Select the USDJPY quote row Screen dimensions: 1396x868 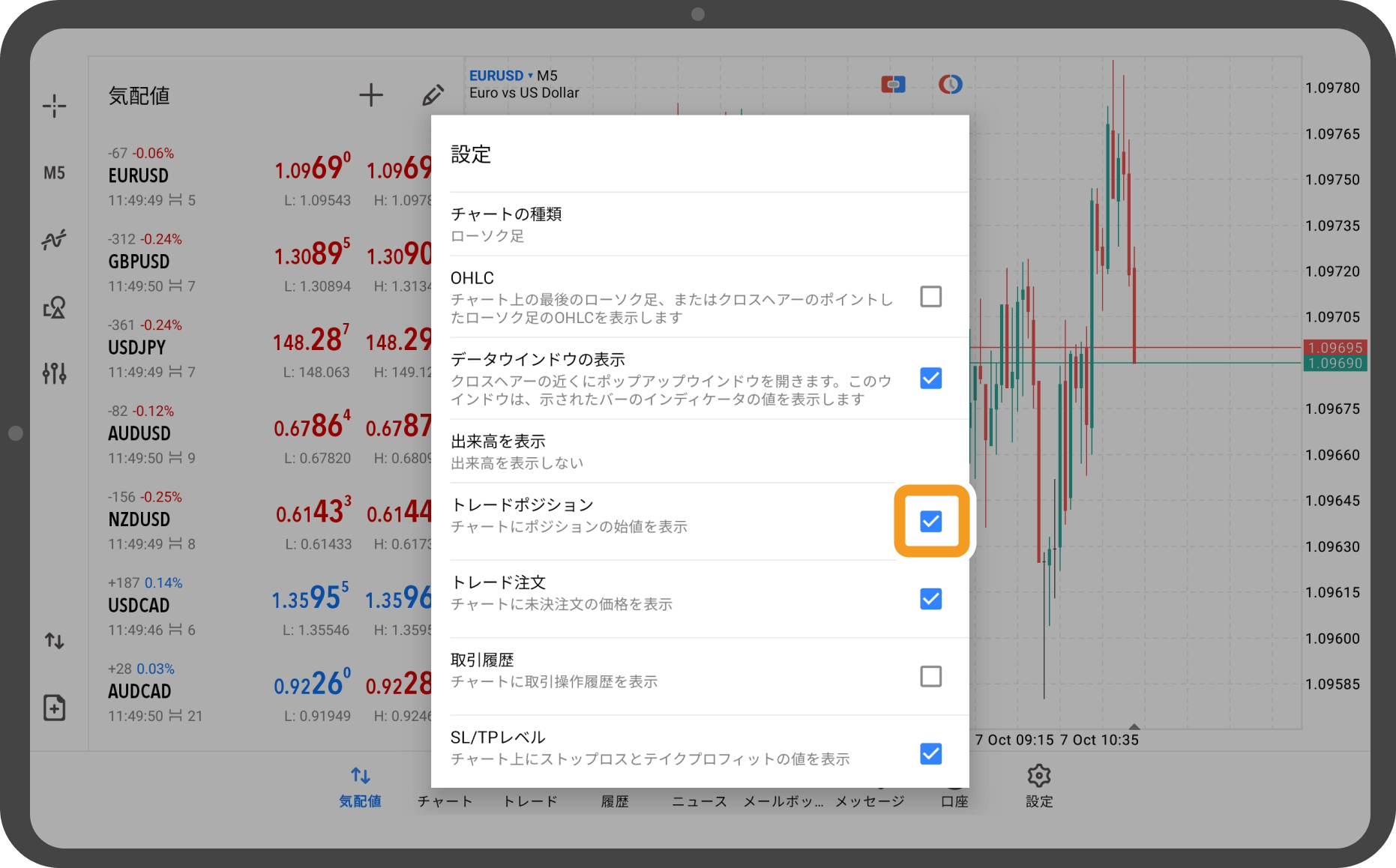click(x=260, y=349)
